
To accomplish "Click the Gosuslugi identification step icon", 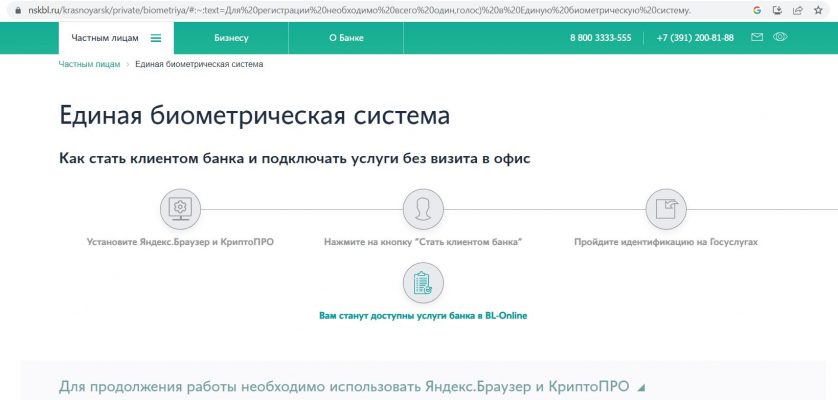I will point(666,208).
